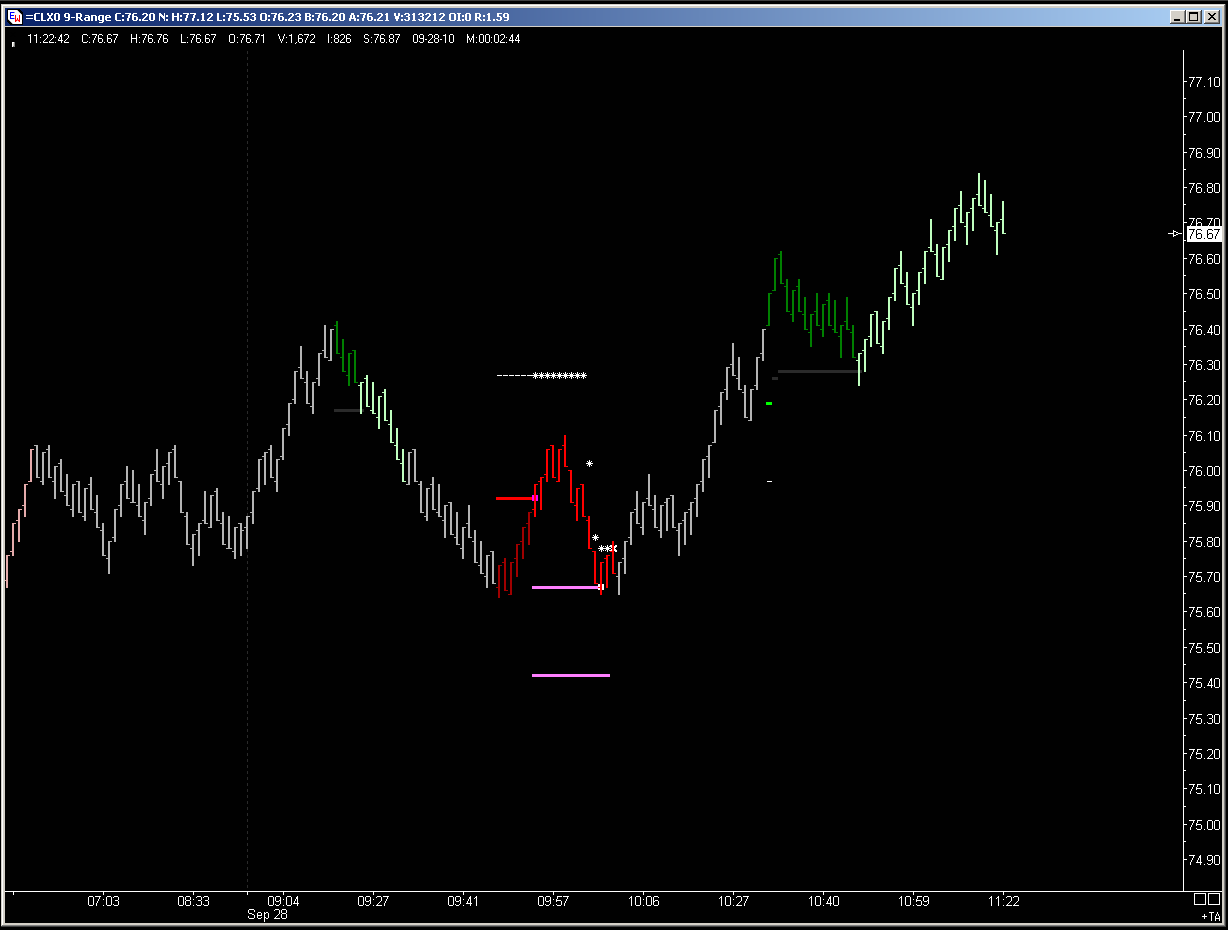Screen dimensions: 1228x930
Task: Click the 09:27 time axis label
Action: pyautogui.click(x=373, y=901)
